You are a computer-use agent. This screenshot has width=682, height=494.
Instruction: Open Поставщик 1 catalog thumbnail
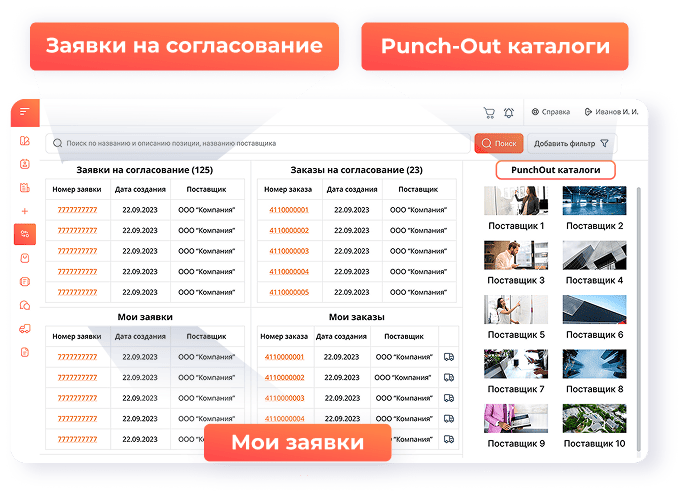pos(516,200)
